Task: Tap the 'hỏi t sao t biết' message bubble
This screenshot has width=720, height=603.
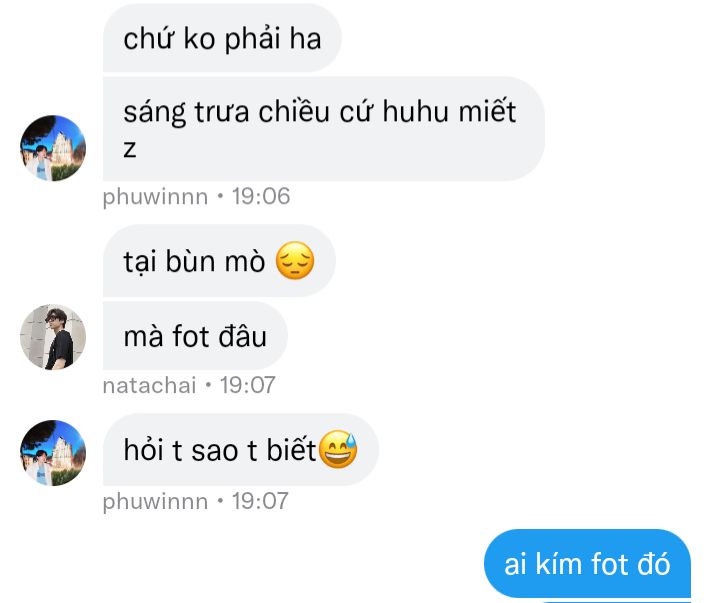Action: coord(241,450)
